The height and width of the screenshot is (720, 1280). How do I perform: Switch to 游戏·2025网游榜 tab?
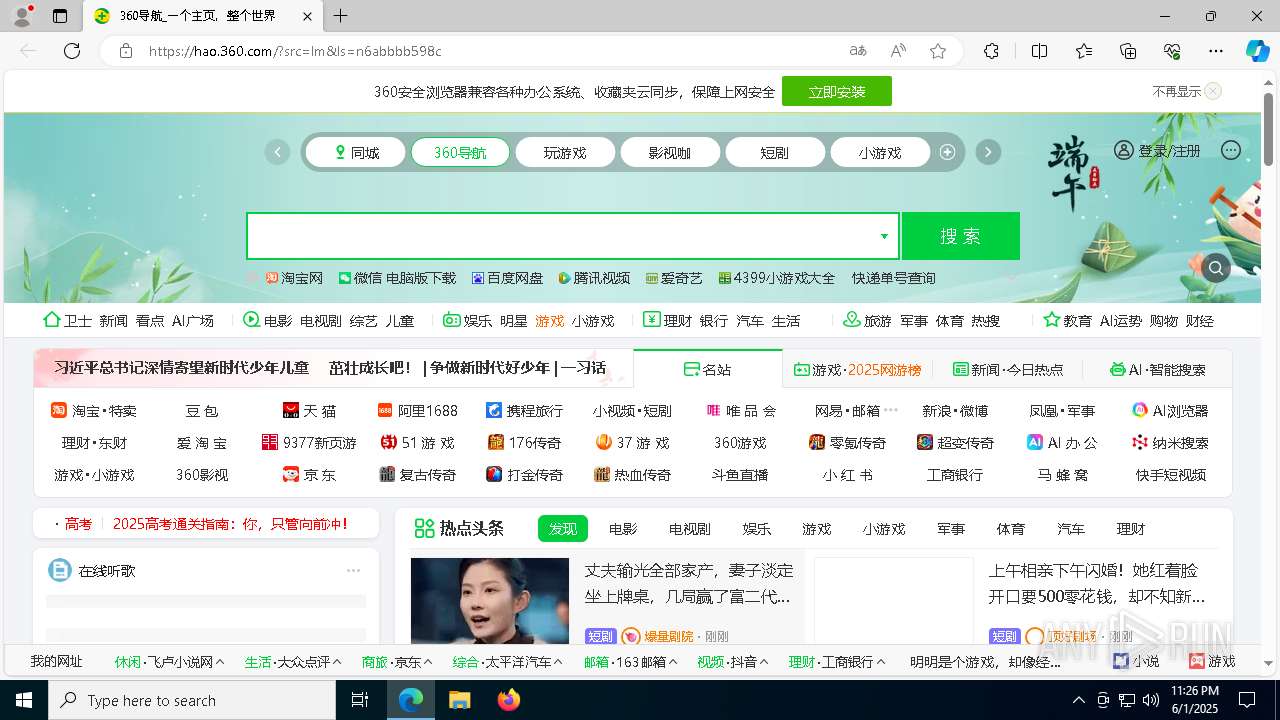(x=858, y=369)
